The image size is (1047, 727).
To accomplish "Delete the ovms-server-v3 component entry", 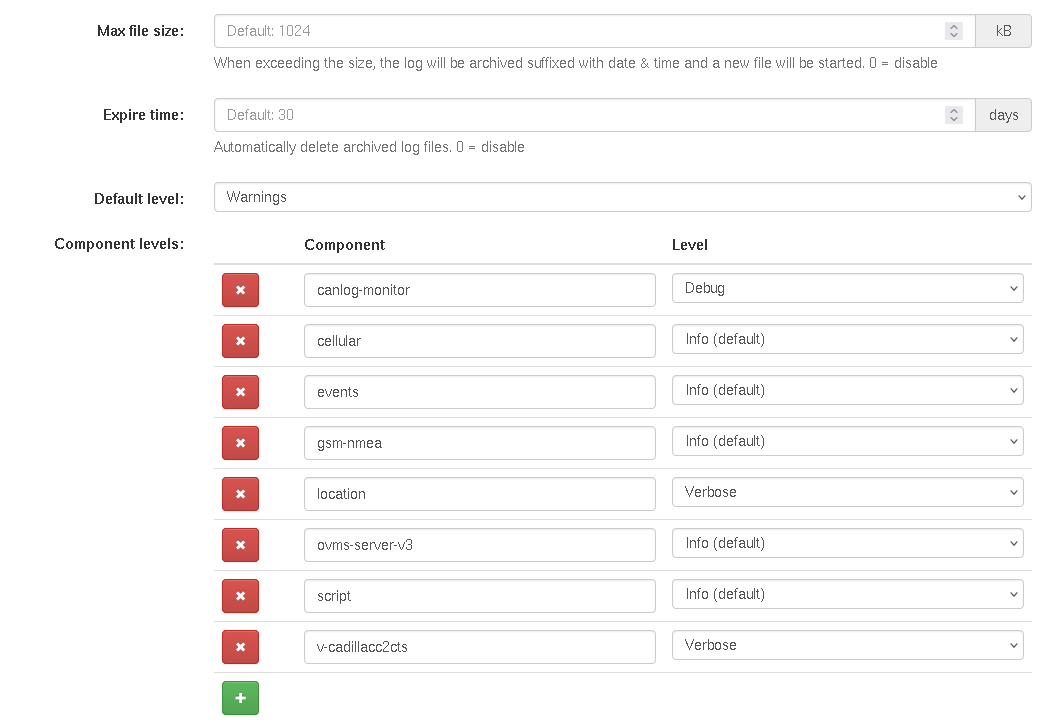I will point(240,545).
